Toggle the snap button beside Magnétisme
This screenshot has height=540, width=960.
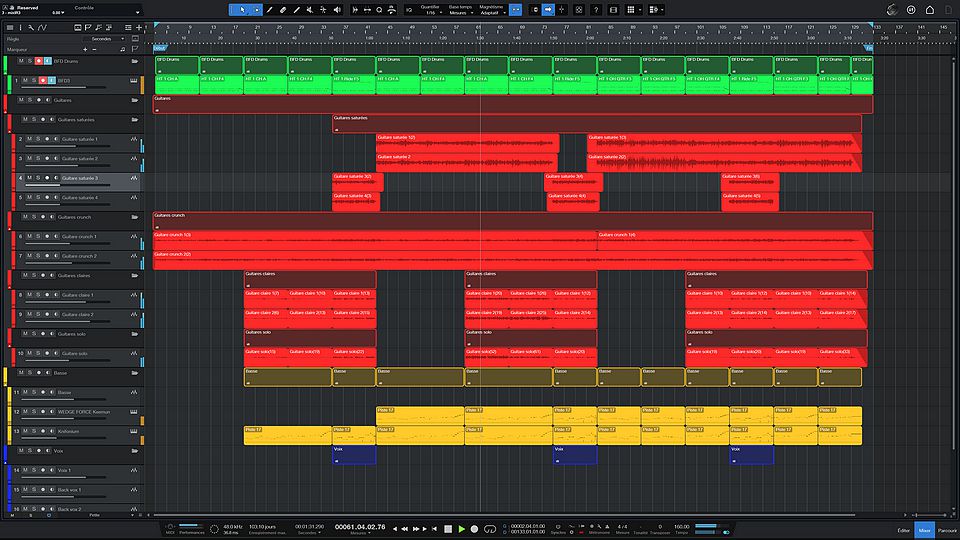coord(516,9)
